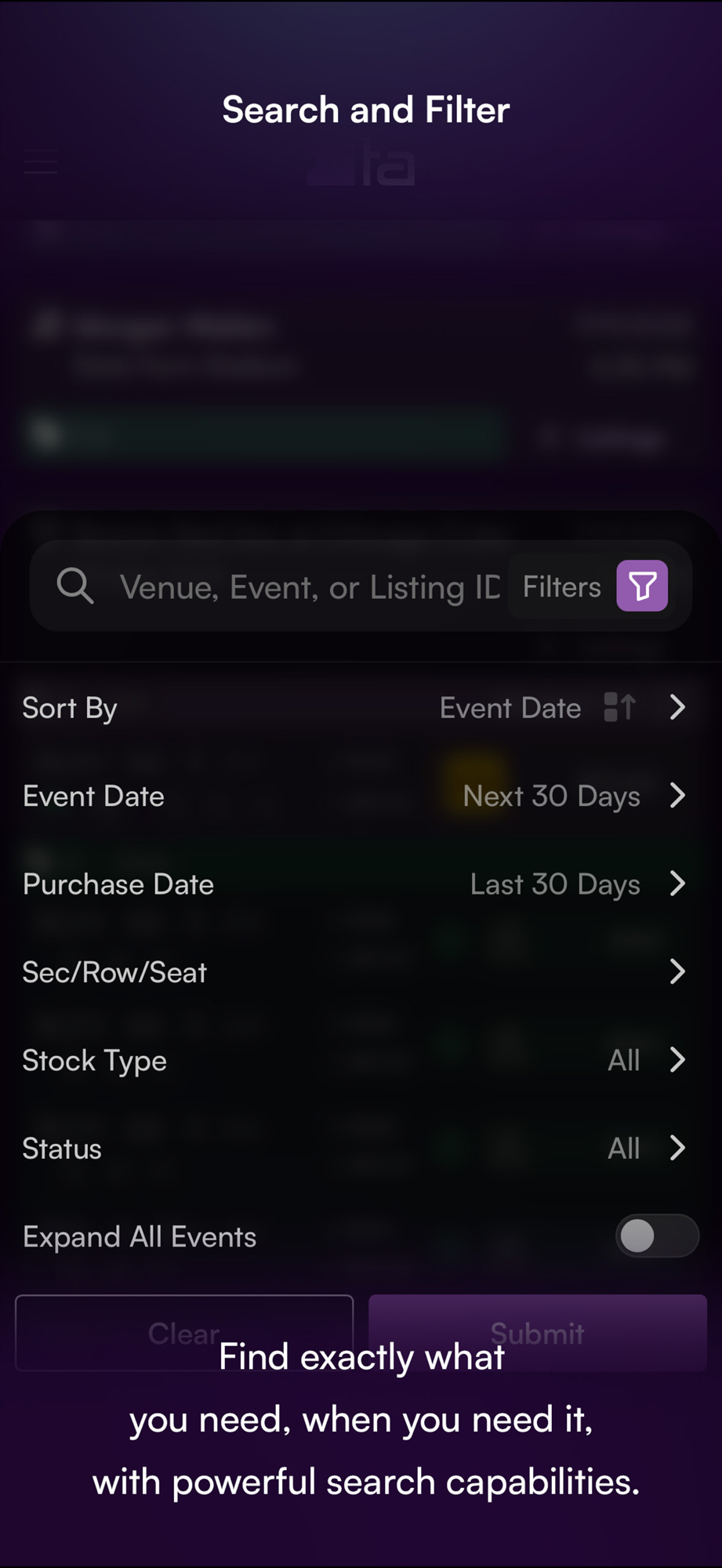
Task: Open the blurred hamburger menu icon
Action: point(41,162)
